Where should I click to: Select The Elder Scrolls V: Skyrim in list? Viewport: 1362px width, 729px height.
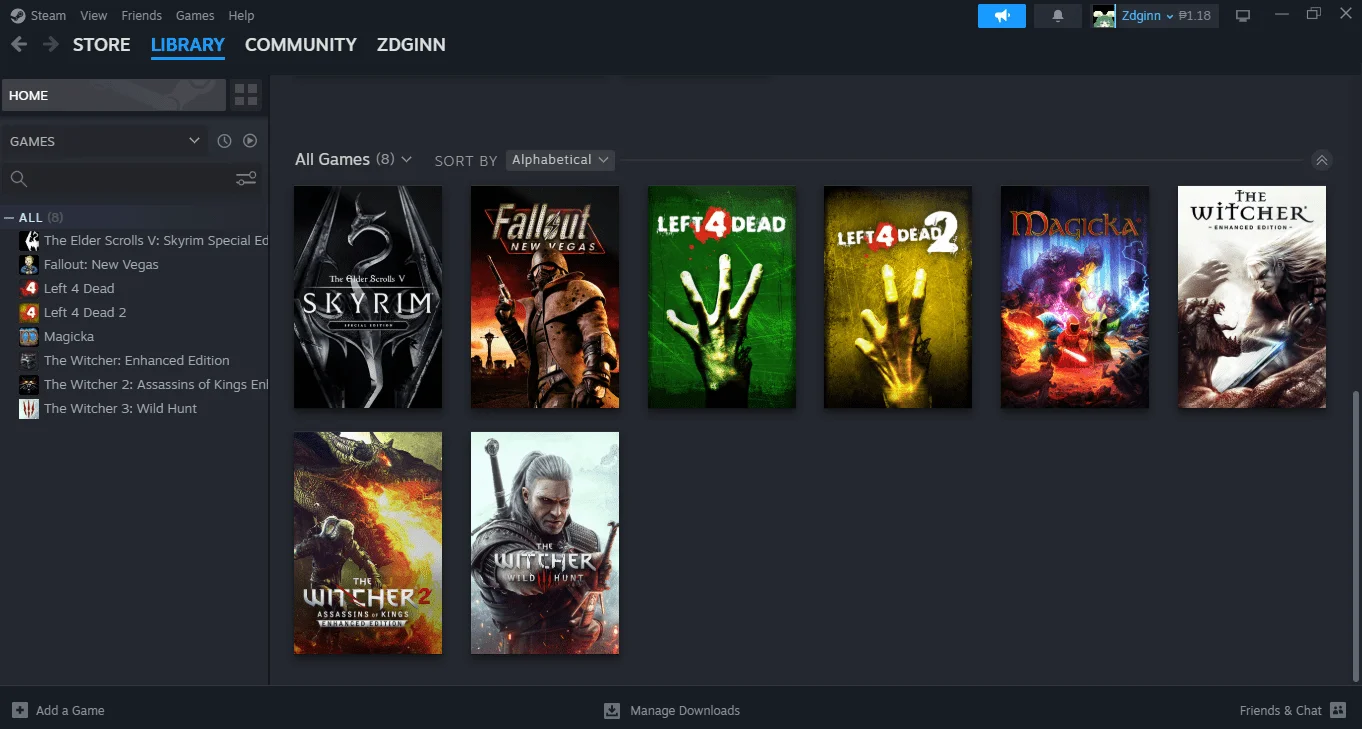pyautogui.click(x=156, y=241)
